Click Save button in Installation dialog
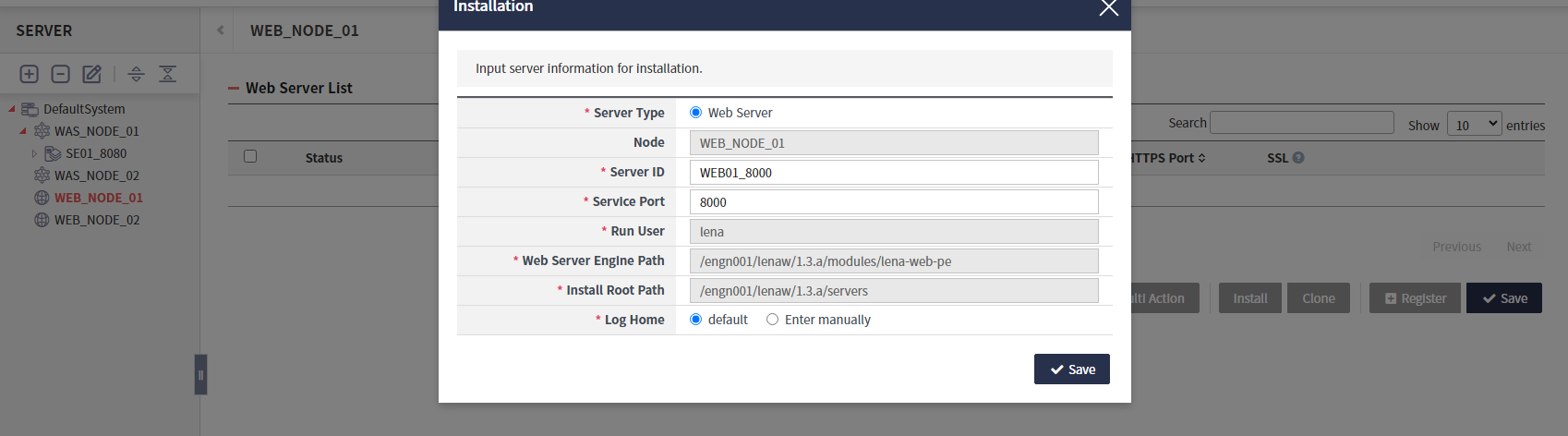 [x=1071, y=369]
